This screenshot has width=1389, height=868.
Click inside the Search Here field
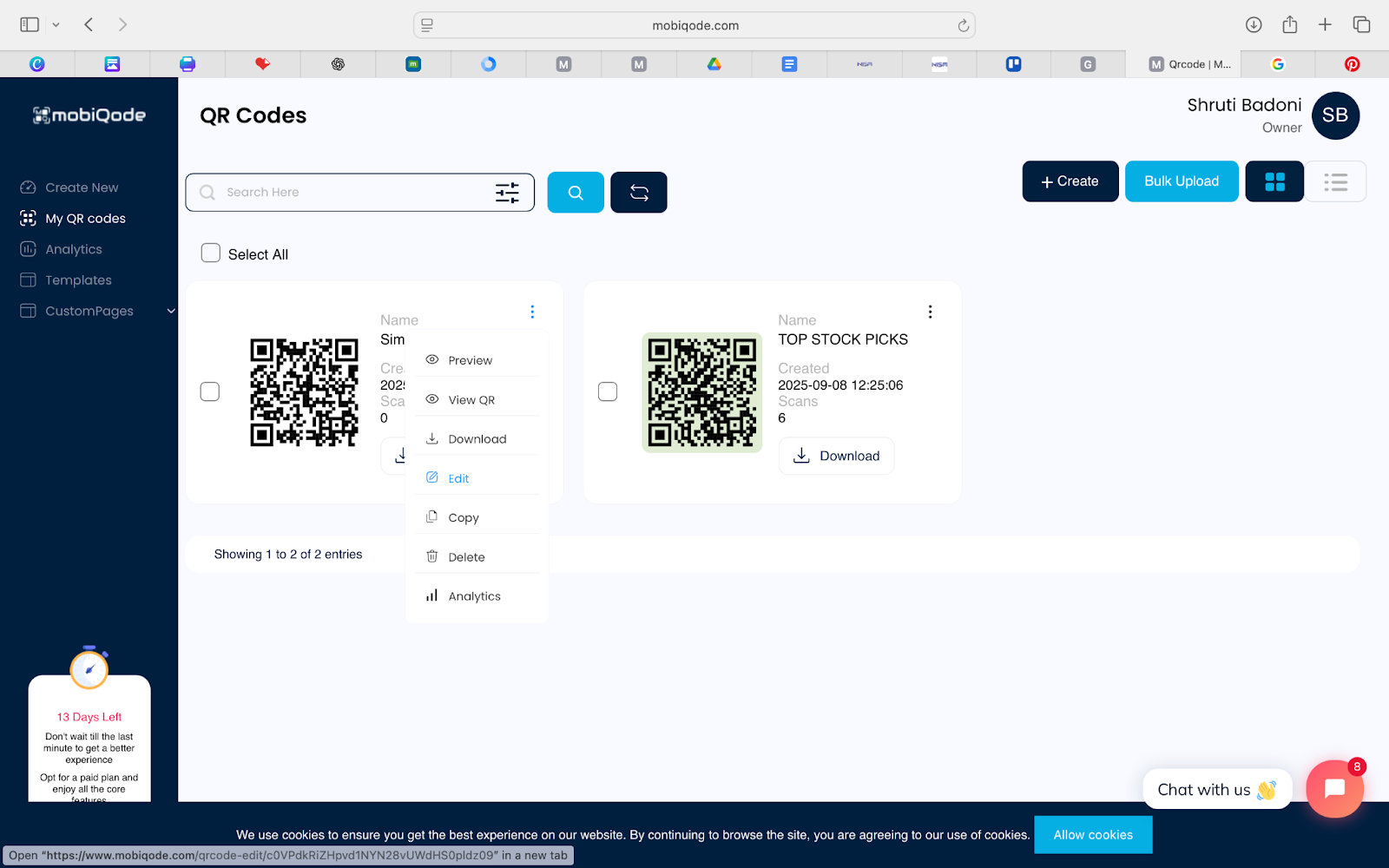(339, 192)
